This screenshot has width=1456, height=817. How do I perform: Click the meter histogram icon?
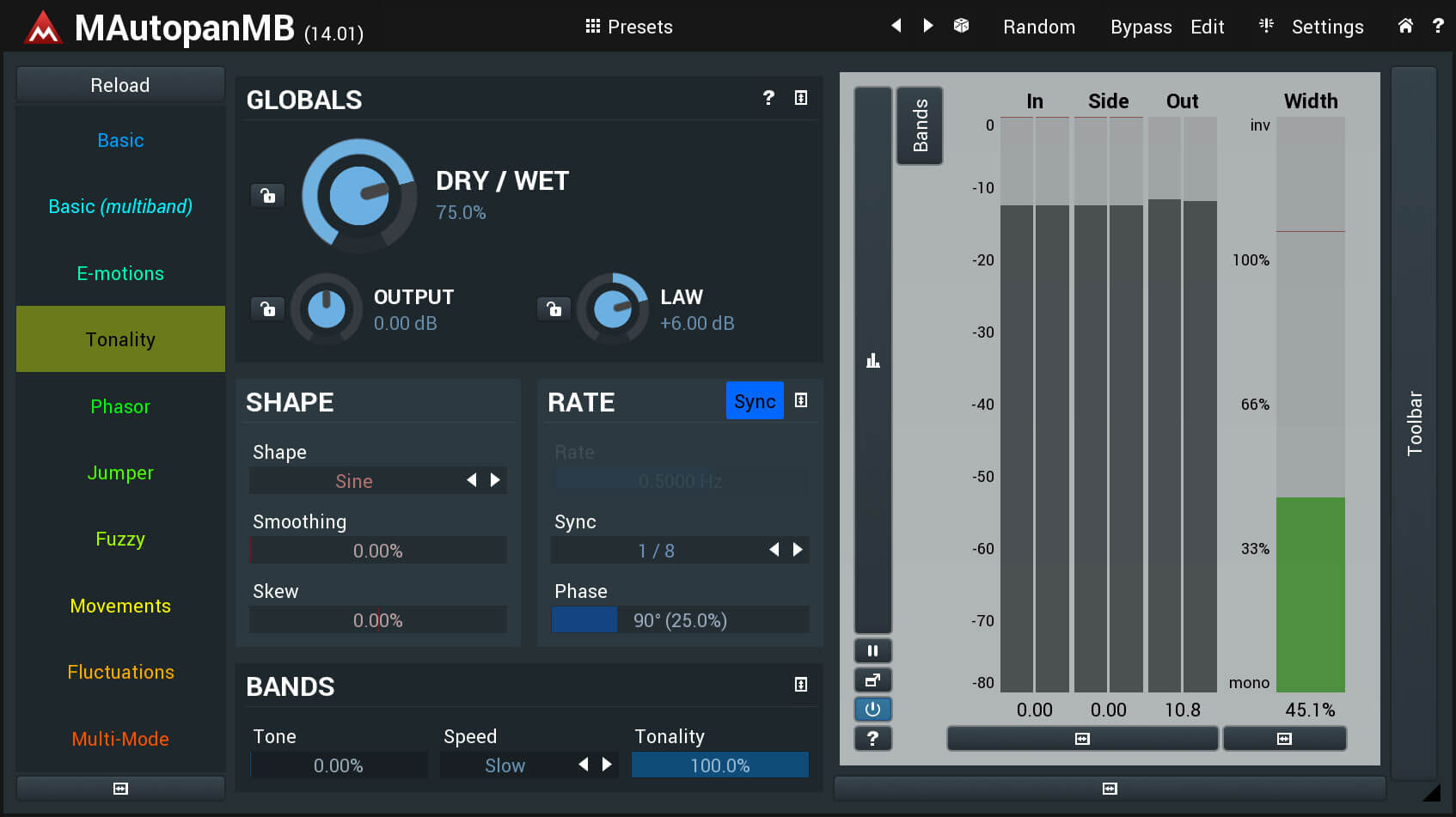coord(873,360)
